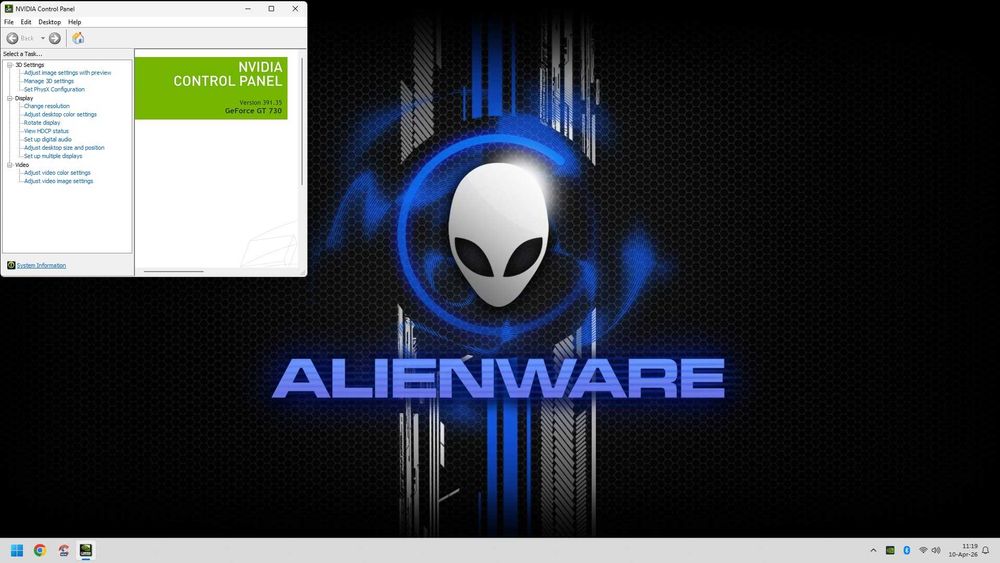Open the taskbar clock and date
Viewport: 1000px width, 563px height.
click(x=963, y=550)
